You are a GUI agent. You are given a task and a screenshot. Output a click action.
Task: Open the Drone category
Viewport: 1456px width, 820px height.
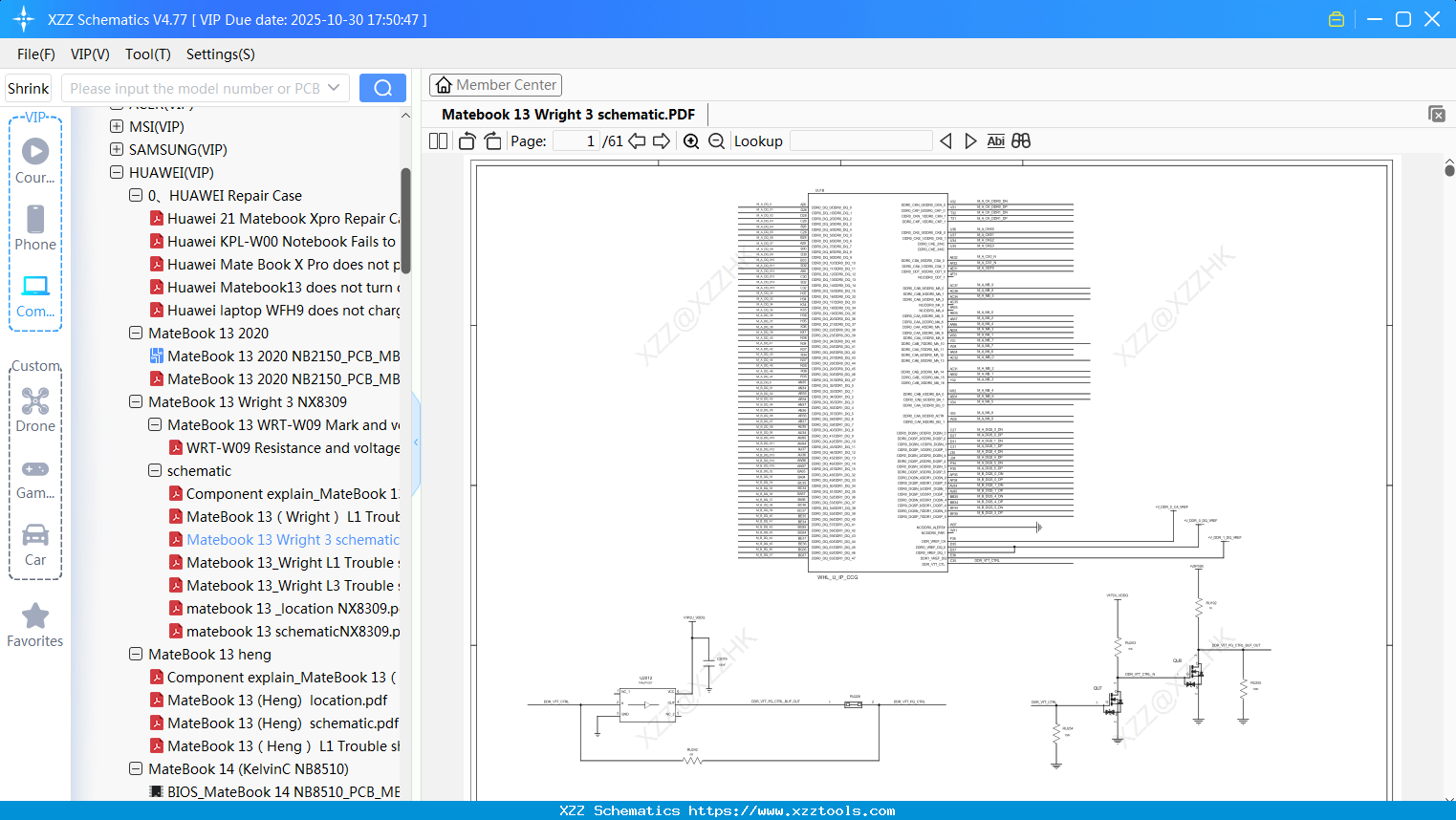[35, 409]
